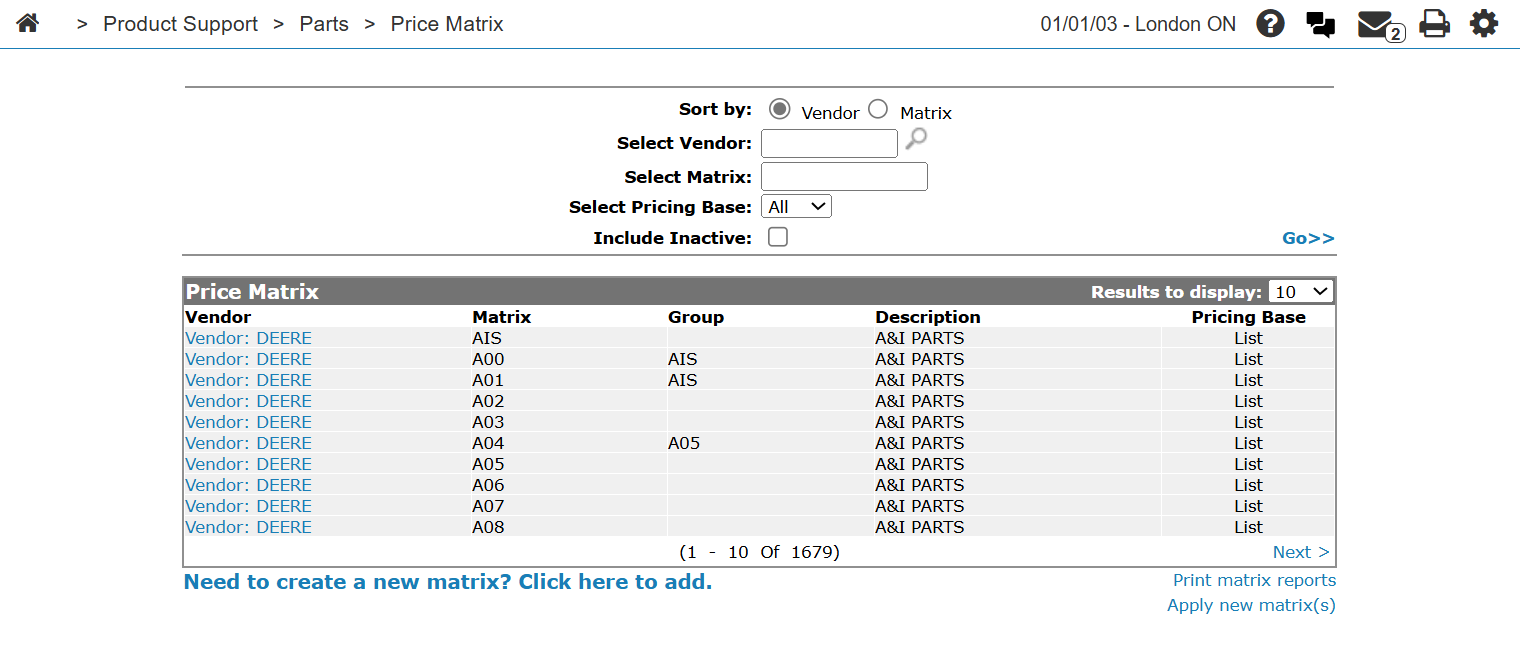Open Vendor: DEERE link for matrix A08
Screen dimensions: 1520x655
(248, 527)
